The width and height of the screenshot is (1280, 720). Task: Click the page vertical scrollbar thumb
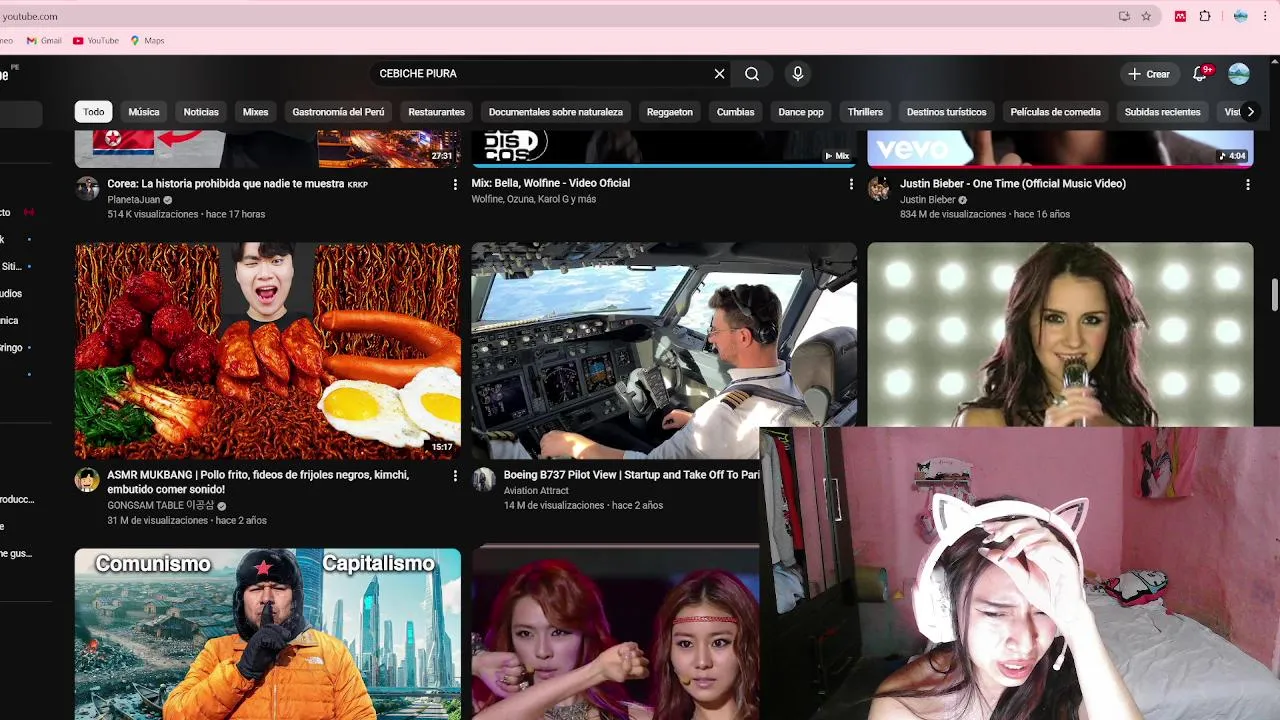pyautogui.click(x=1275, y=296)
